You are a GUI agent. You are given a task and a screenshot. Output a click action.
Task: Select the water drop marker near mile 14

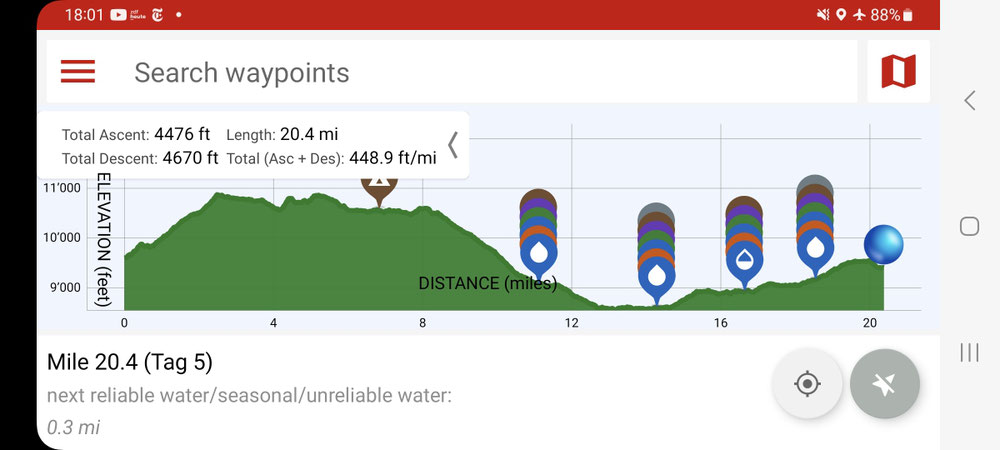click(656, 277)
